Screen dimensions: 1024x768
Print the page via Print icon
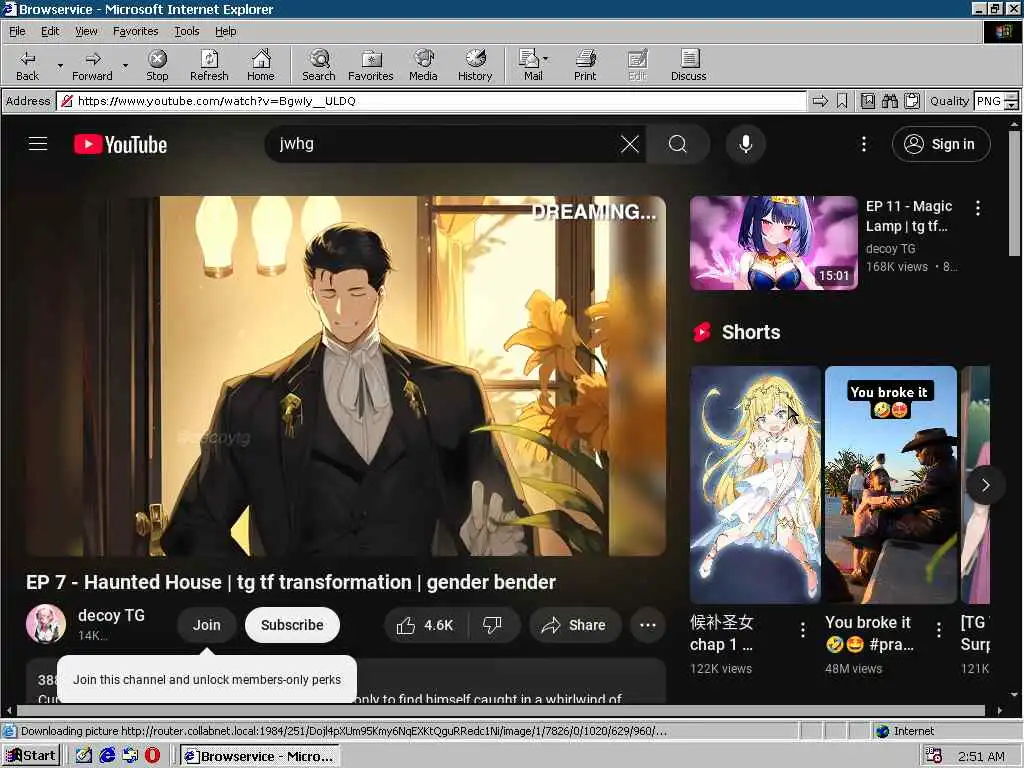(x=585, y=65)
